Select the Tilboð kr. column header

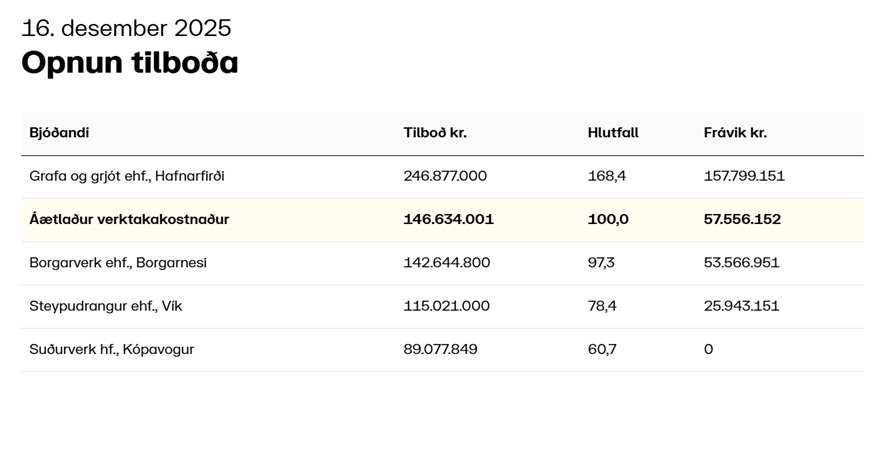[x=435, y=133]
